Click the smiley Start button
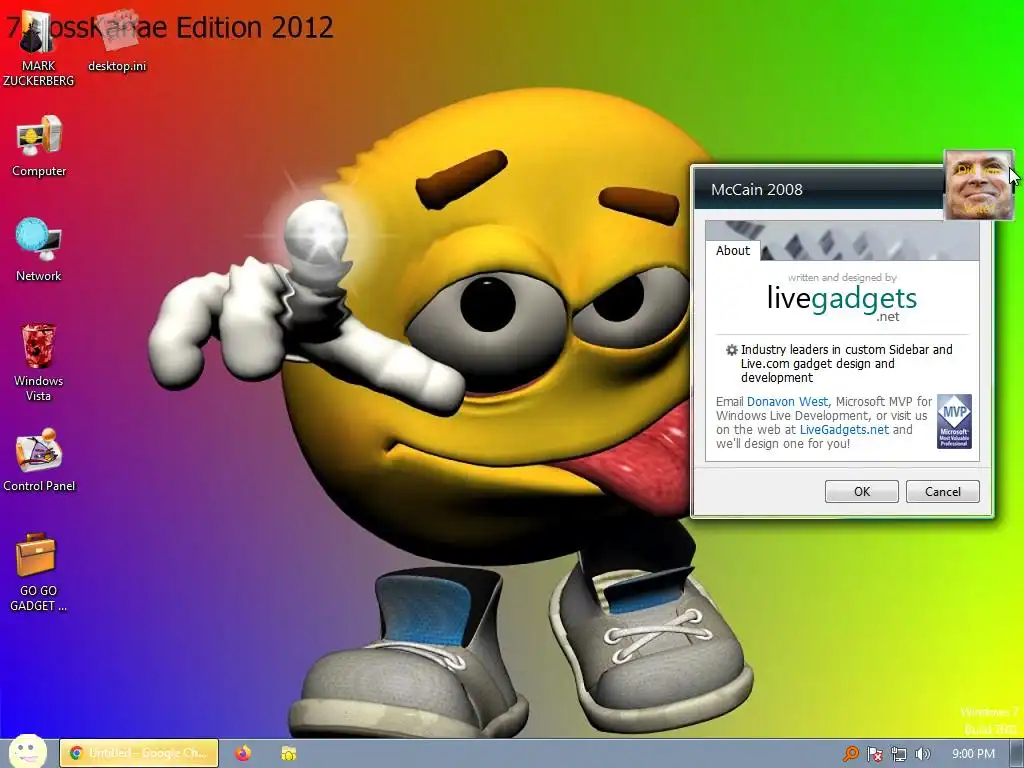This screenshot has width=1024, height=768. coord(27,752)
